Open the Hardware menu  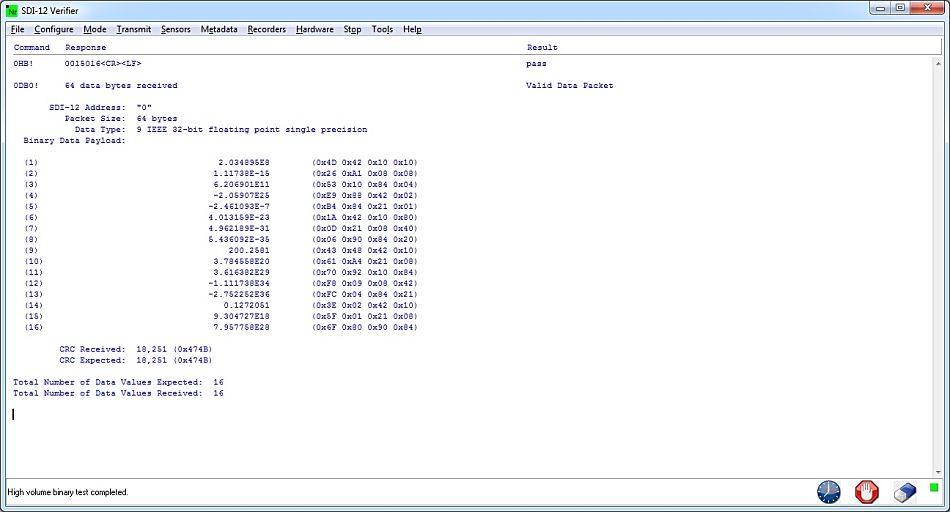click(314, 29)
